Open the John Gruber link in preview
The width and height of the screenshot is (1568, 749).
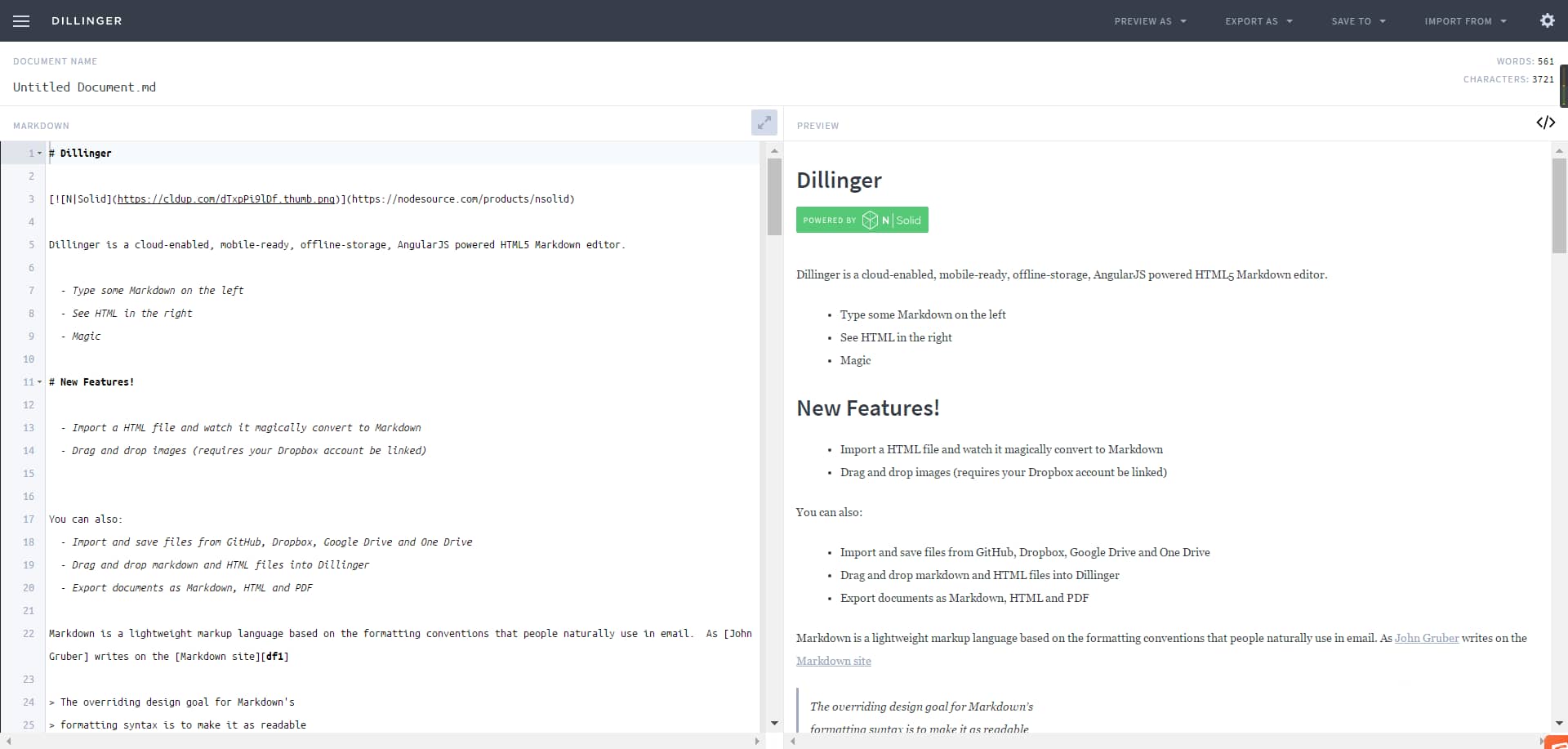(1426, 638)
